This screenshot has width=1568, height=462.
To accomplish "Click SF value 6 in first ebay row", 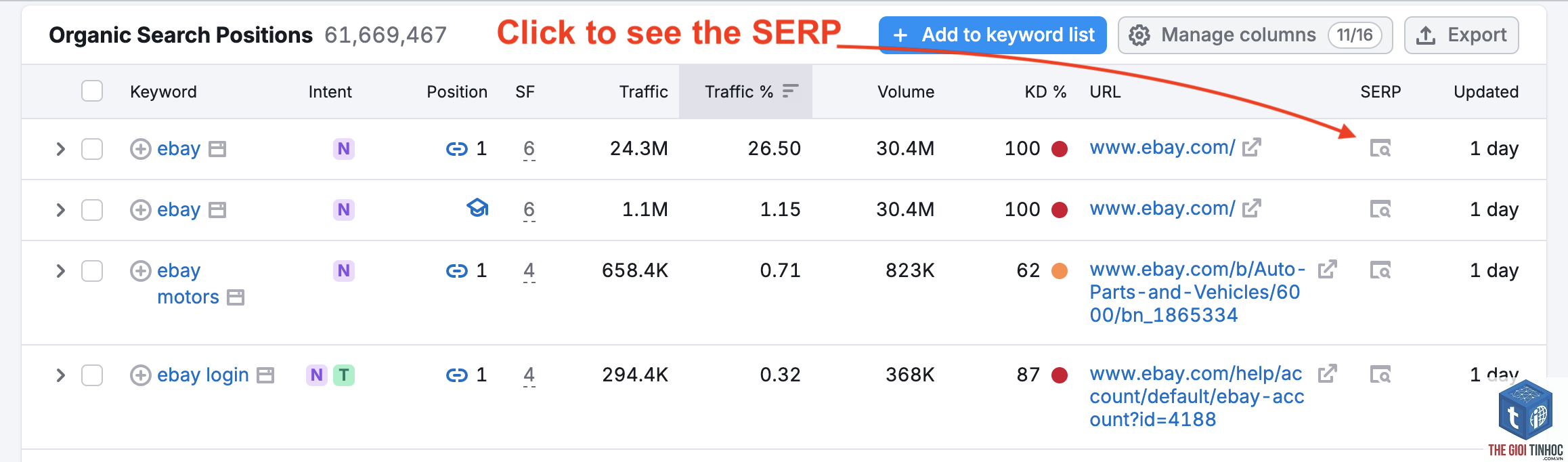I will 529,149.
